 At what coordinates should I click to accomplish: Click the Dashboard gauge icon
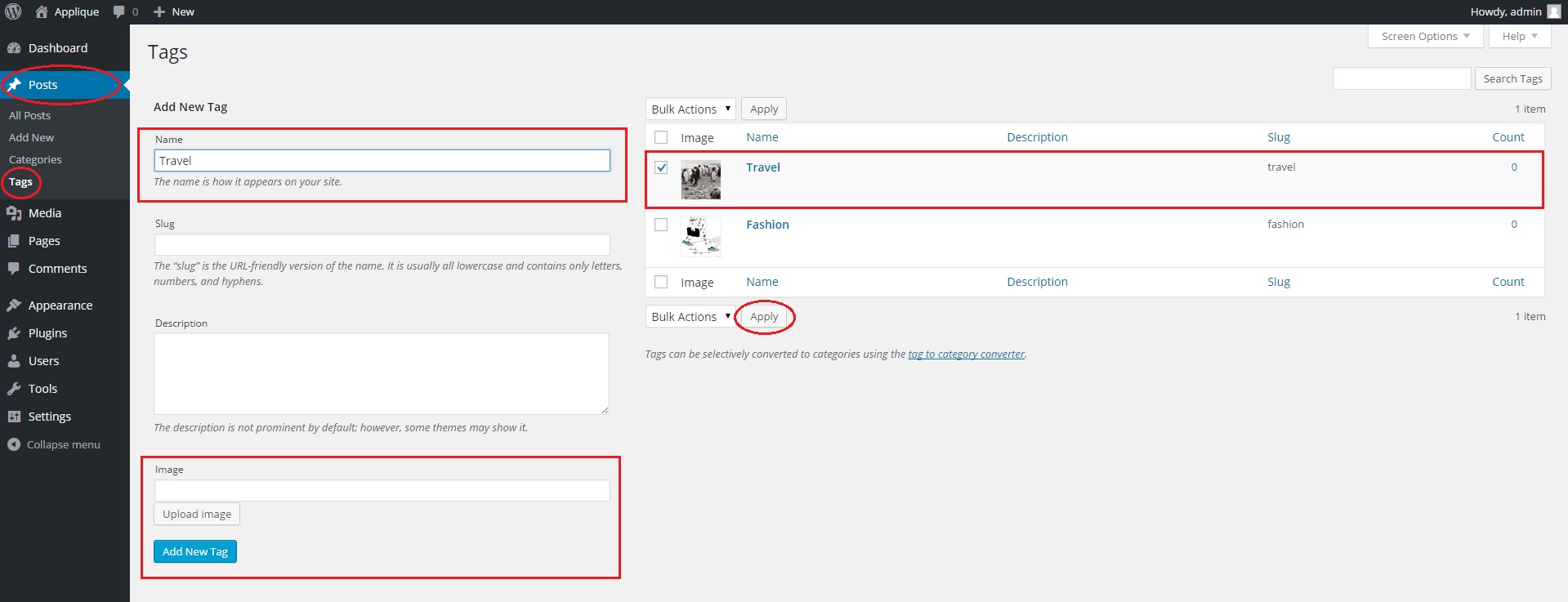14,48
